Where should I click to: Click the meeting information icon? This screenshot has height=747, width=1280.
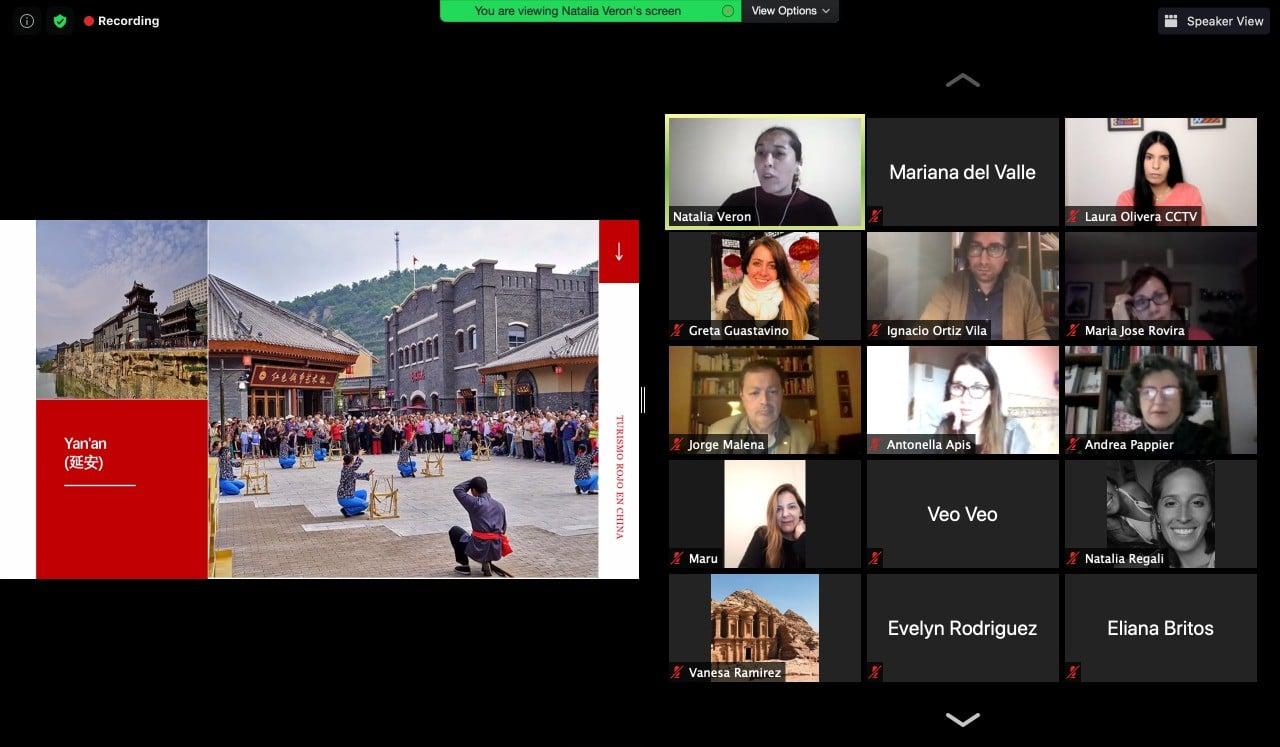tap(27, 21)
